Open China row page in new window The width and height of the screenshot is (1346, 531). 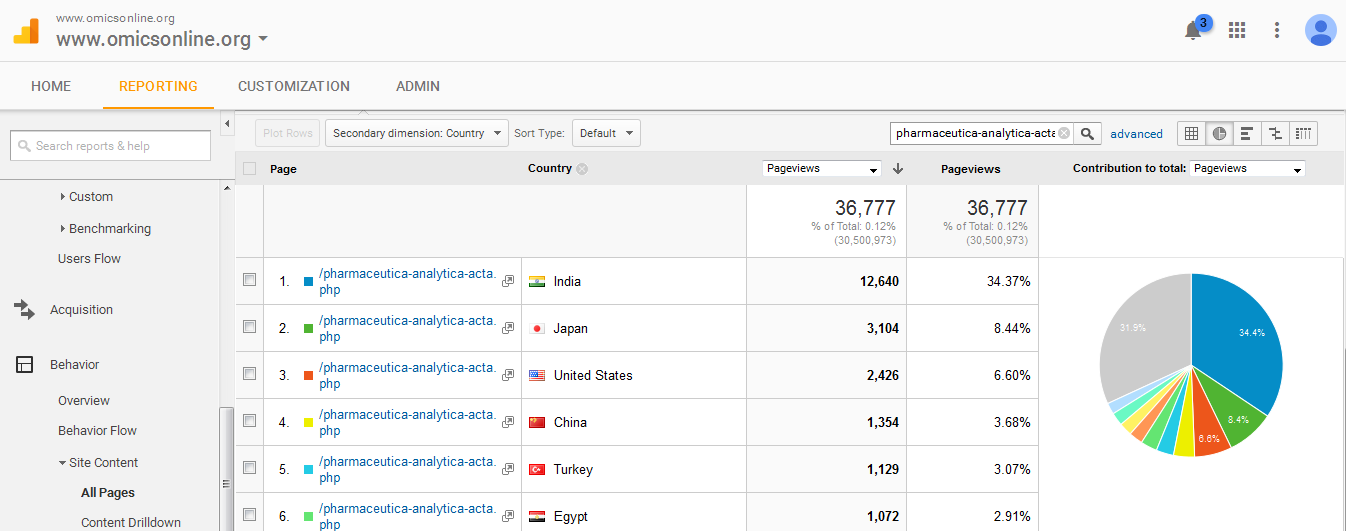tap(508, 422)
